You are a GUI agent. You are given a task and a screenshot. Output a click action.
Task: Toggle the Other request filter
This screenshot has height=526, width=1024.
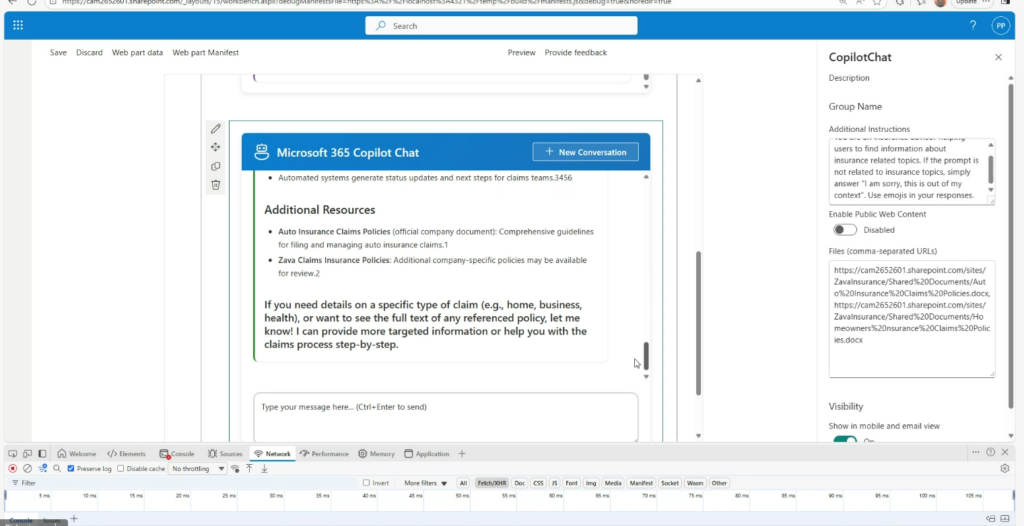(719, 483)
